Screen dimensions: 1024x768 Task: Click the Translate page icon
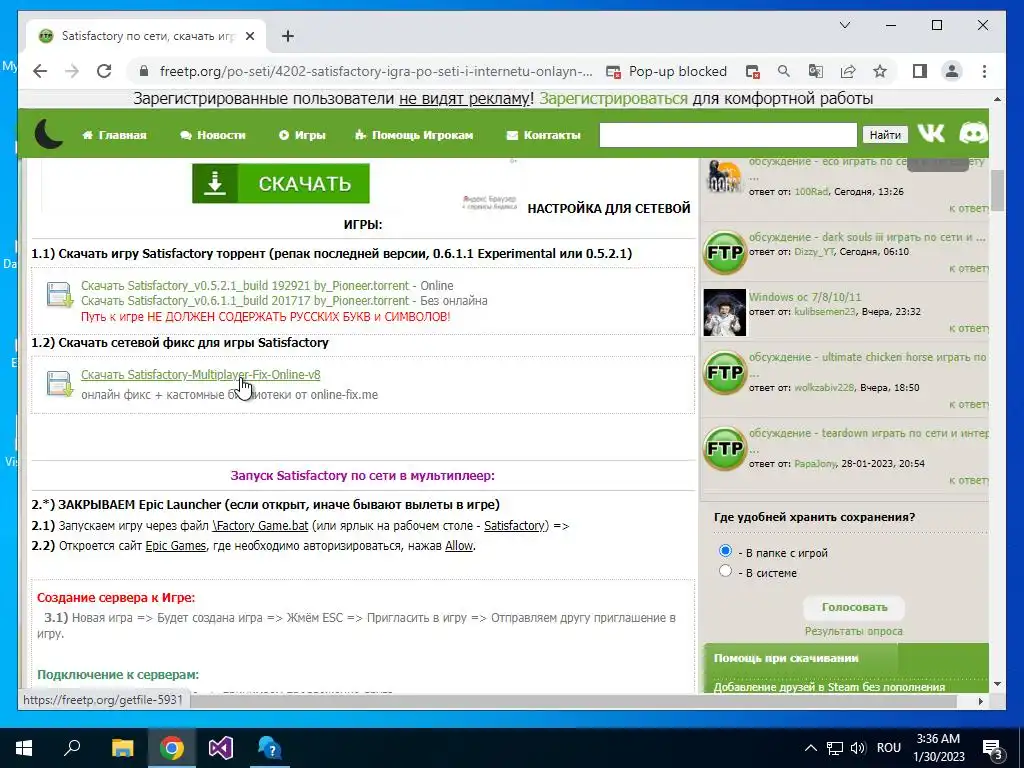coord(816,71)
